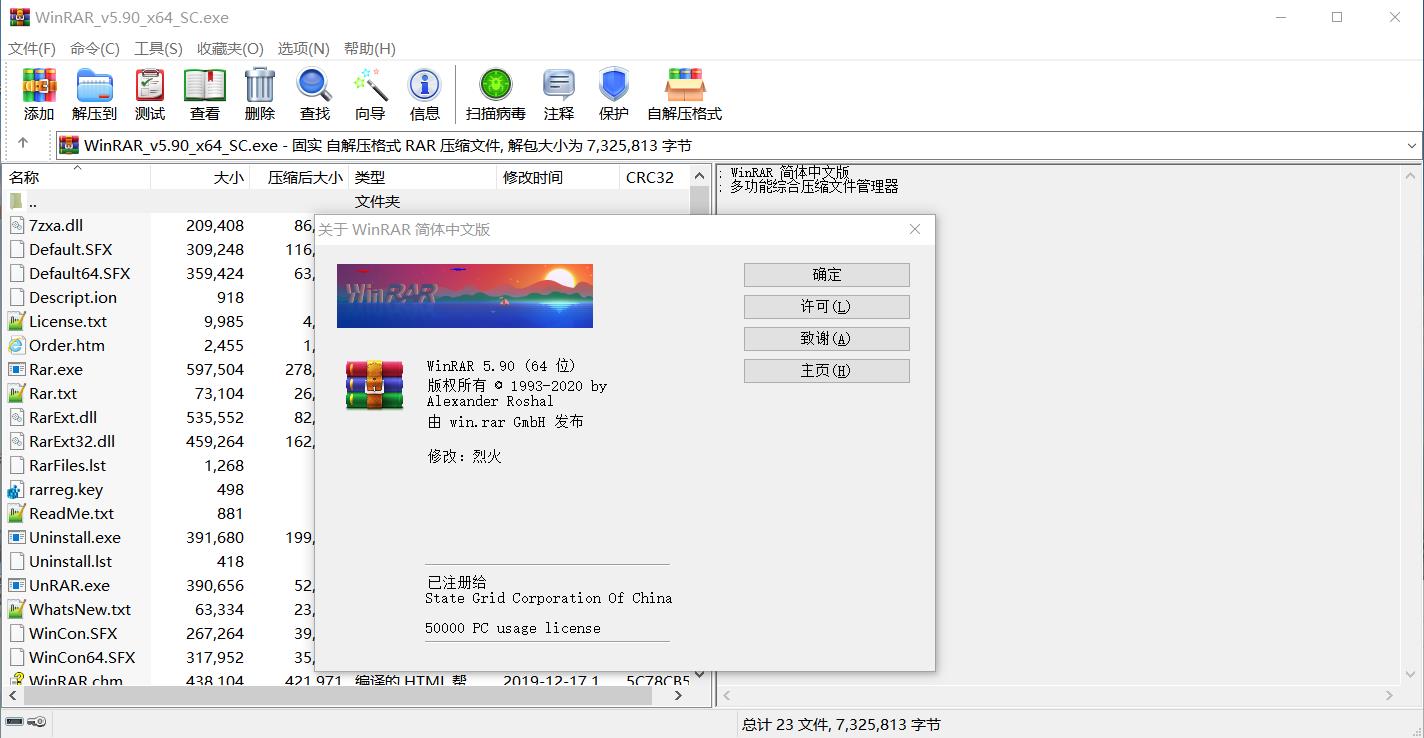Close the About WinRAR dialog
This screenshot has height=738, width=1424.
click(x=914, y=229)
